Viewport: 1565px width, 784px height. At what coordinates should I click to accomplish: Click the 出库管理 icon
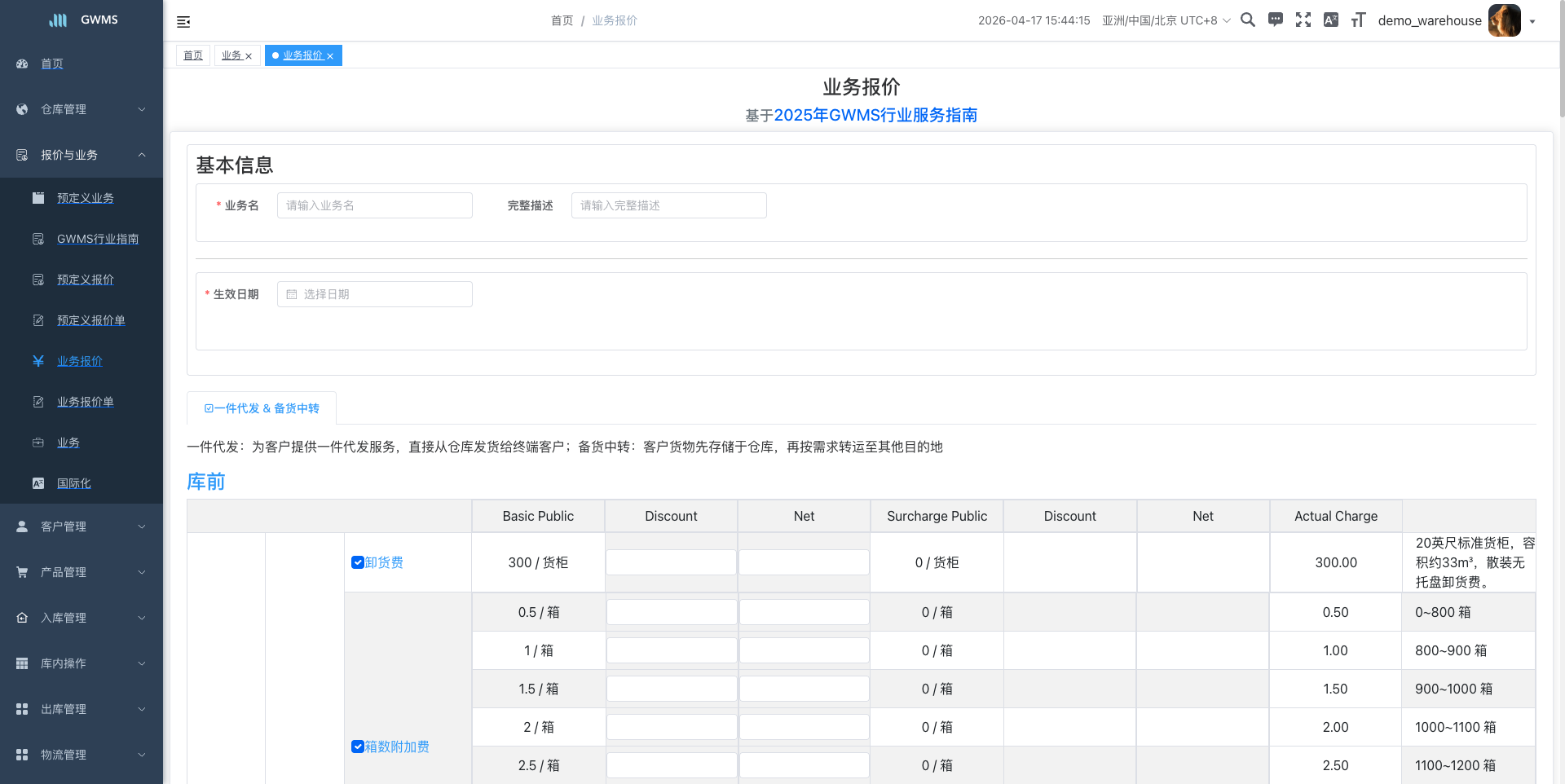[x=22, y=709]
